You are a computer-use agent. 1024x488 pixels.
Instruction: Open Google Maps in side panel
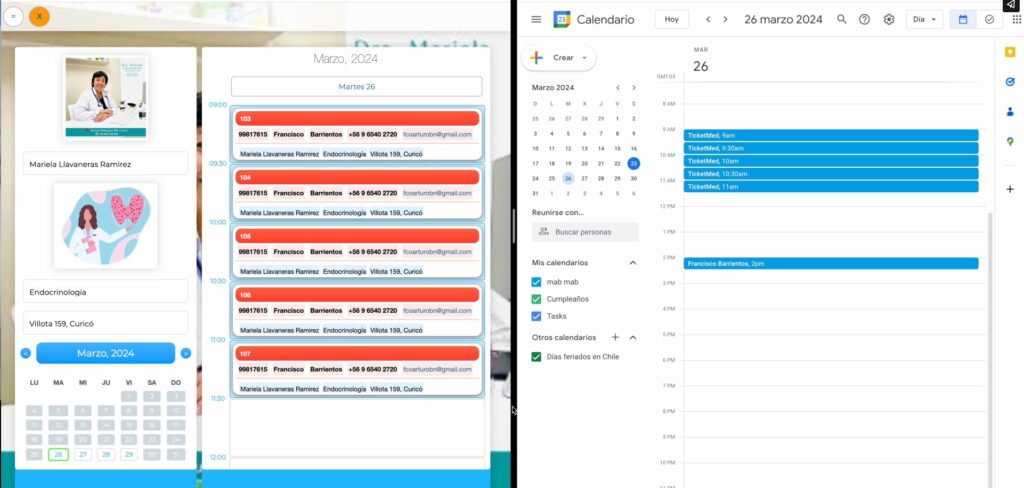point(1009,142)
